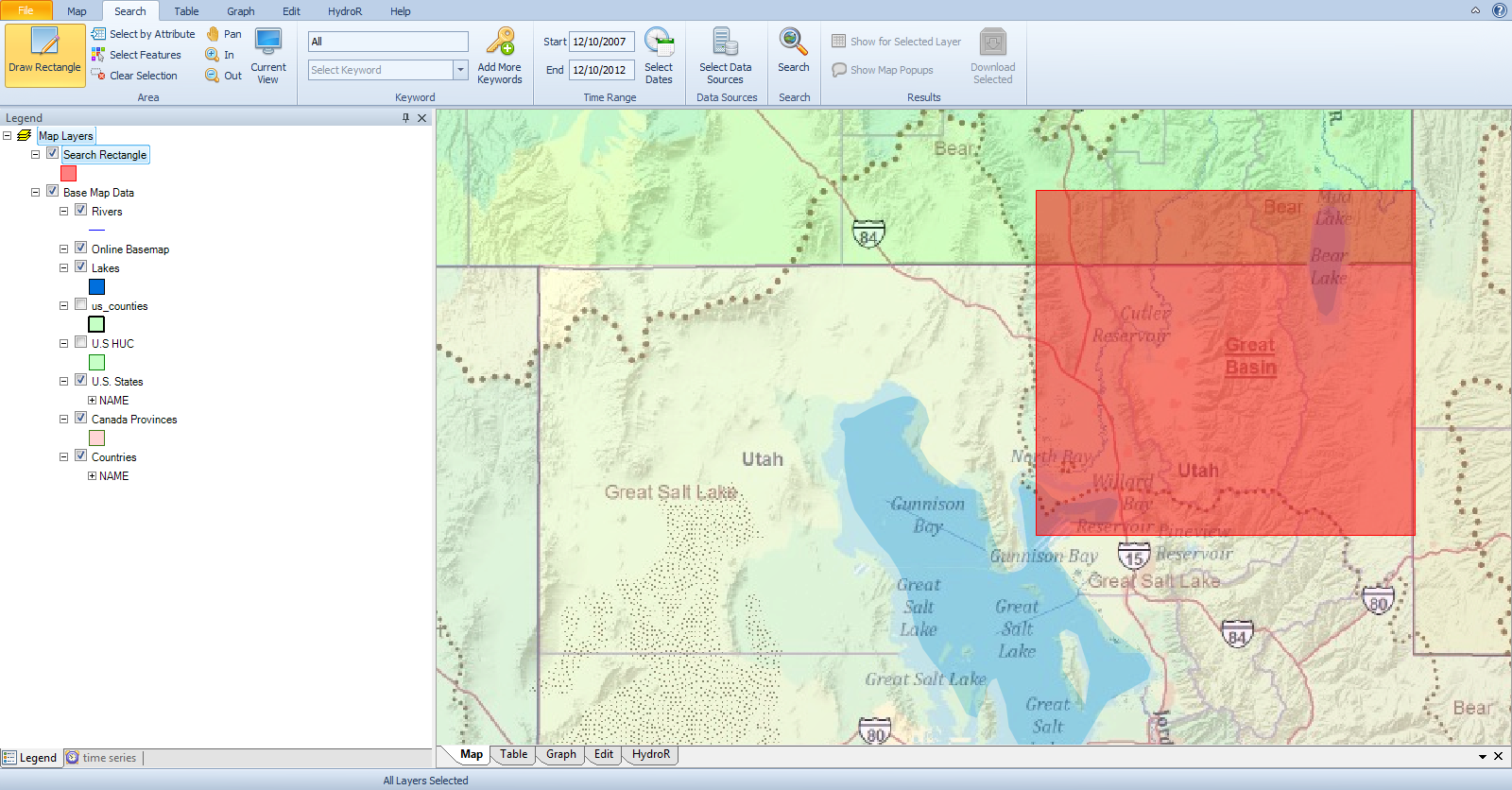Use Current View as search area
1512x790 pixels.
click(x=268, y=56)
